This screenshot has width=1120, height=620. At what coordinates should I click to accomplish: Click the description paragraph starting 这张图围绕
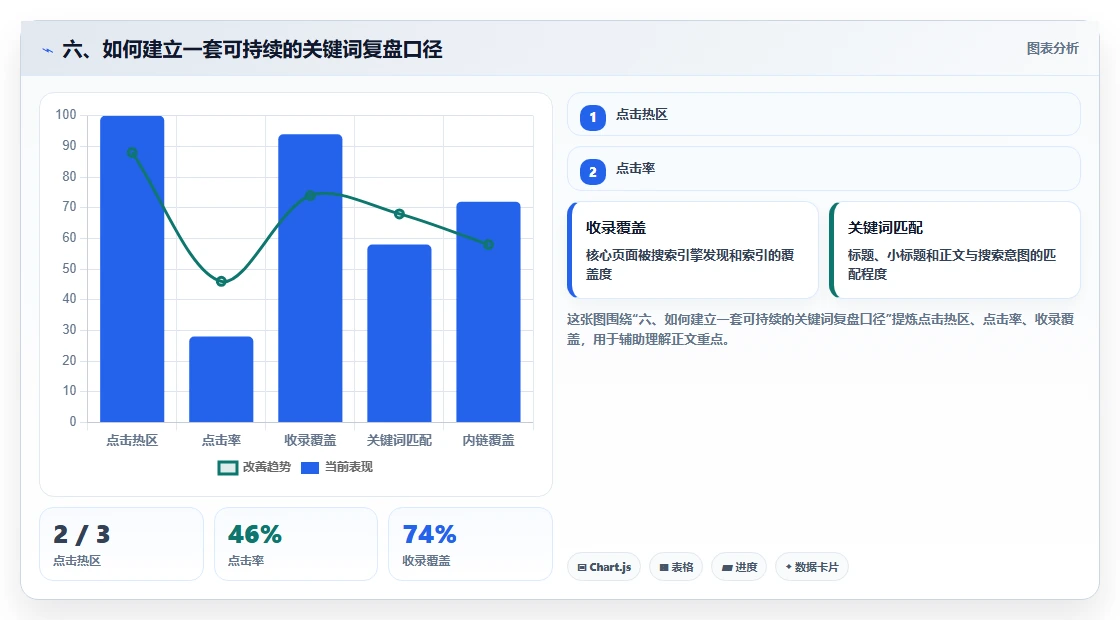coord(821,329)
